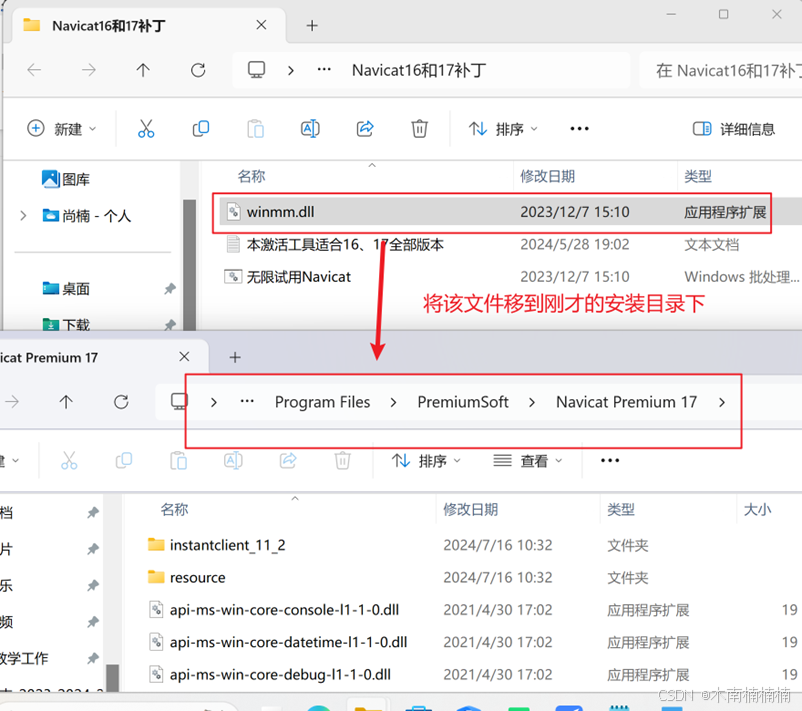Expand 尚楠 - 个人 tree node

(23, 215)
